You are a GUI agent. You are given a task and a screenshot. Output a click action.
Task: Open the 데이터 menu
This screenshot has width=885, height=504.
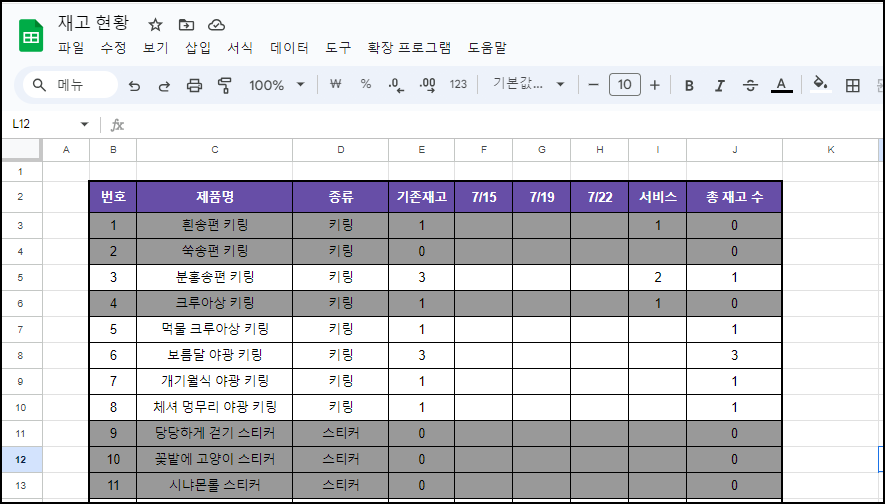[x=290, y=48]
